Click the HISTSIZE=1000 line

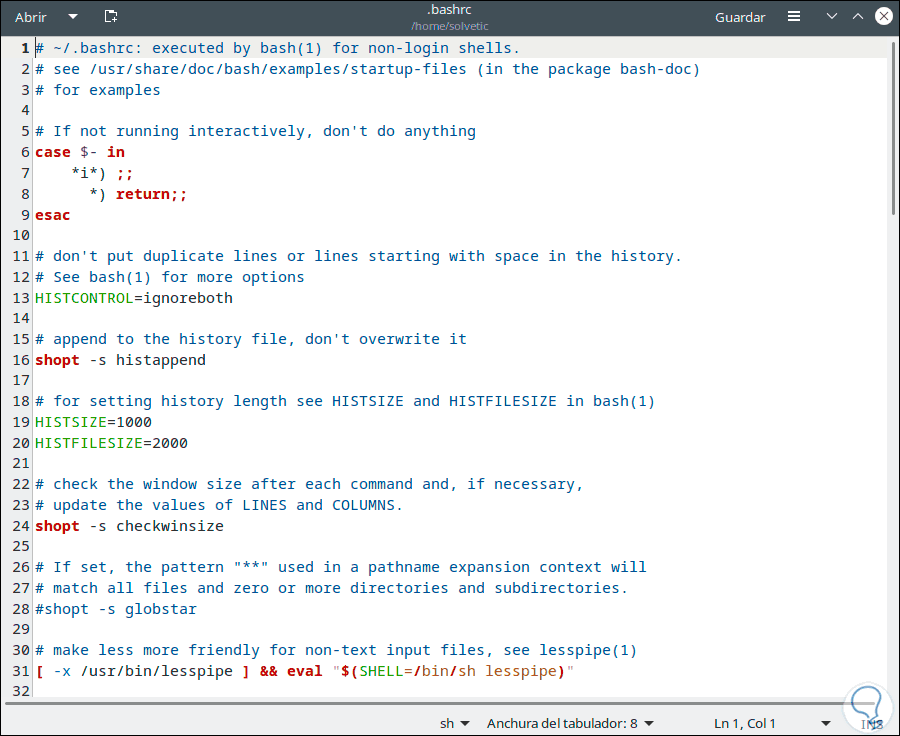point(93,423)
